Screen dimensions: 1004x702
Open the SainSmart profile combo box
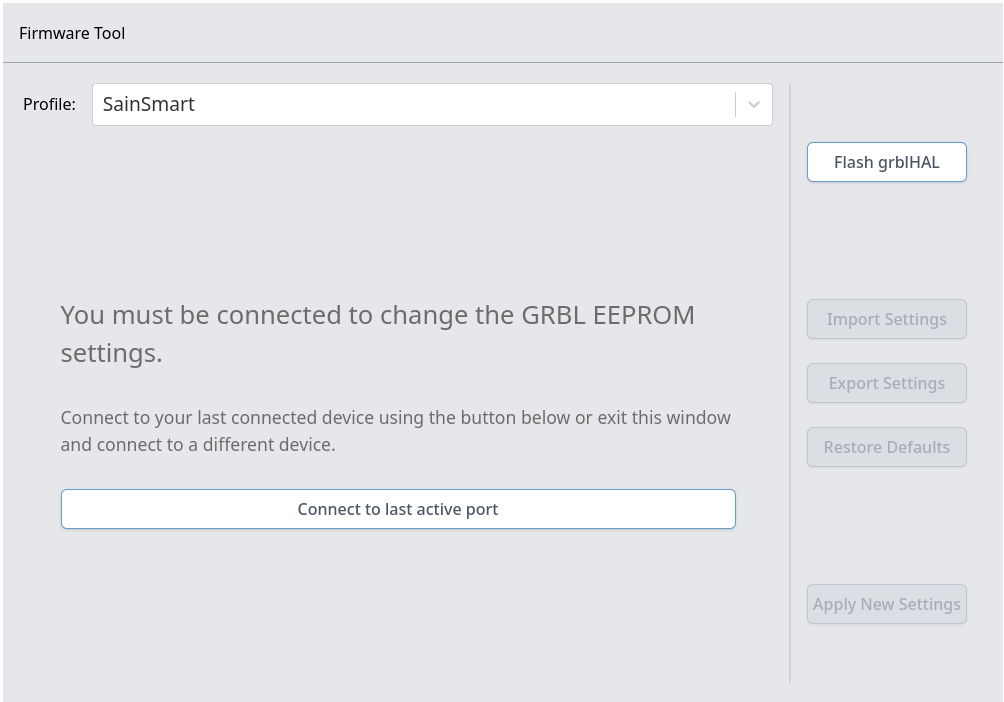pos(432,104)
